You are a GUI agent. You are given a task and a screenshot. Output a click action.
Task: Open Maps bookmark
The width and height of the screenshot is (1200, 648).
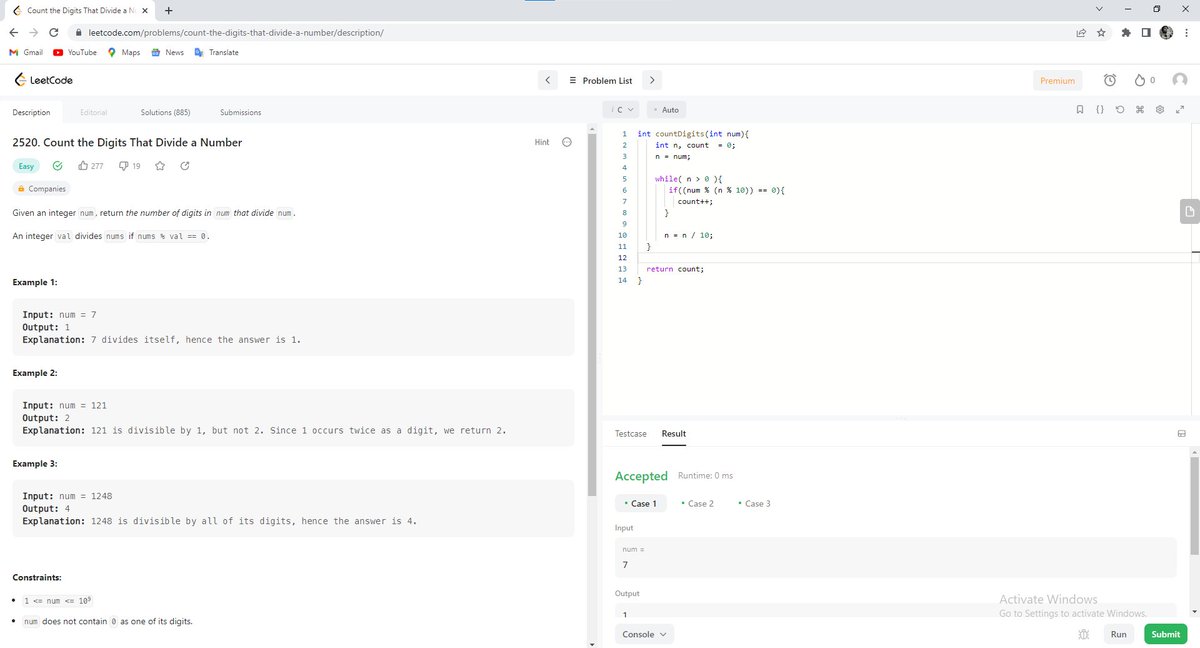tap(124, 52)
